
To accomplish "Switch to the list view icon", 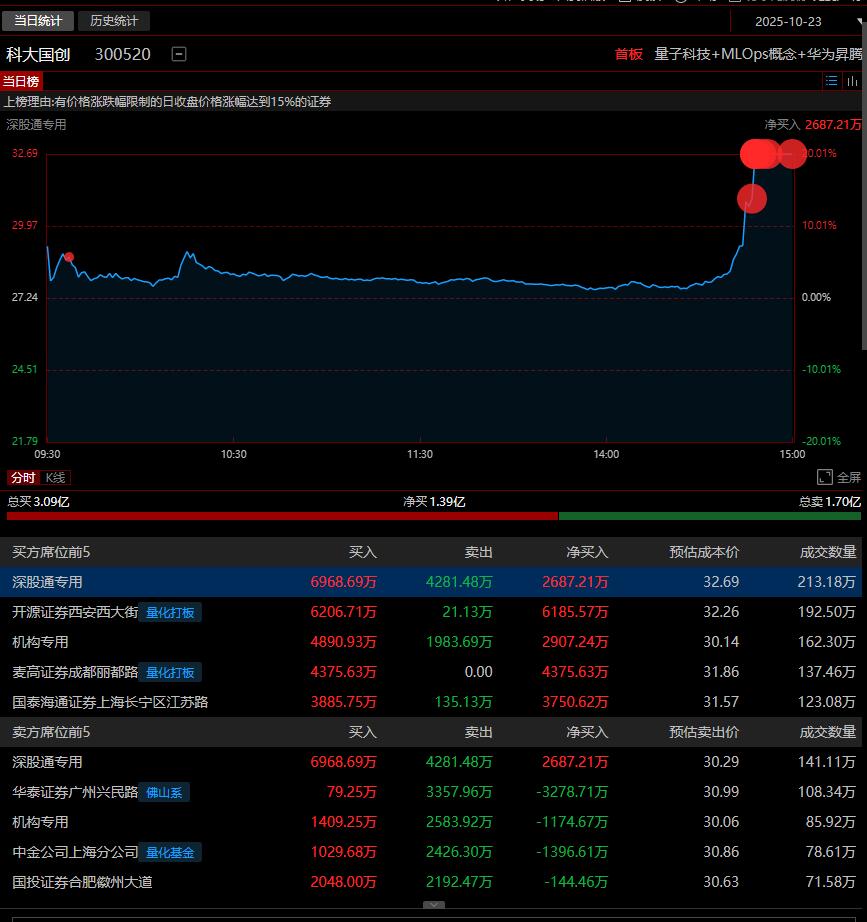I will [x=831, y=81].
